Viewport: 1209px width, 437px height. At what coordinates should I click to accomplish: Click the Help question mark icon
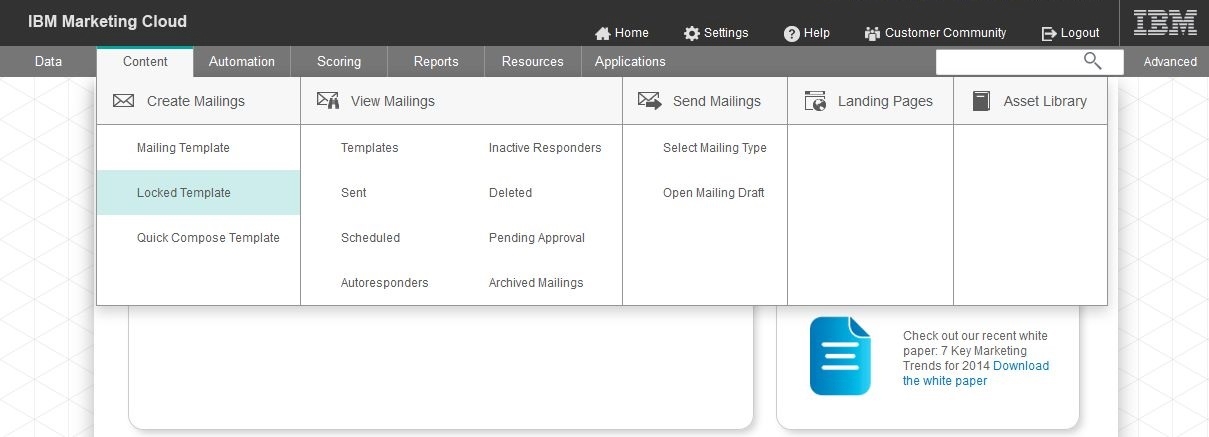pos(792,33)
